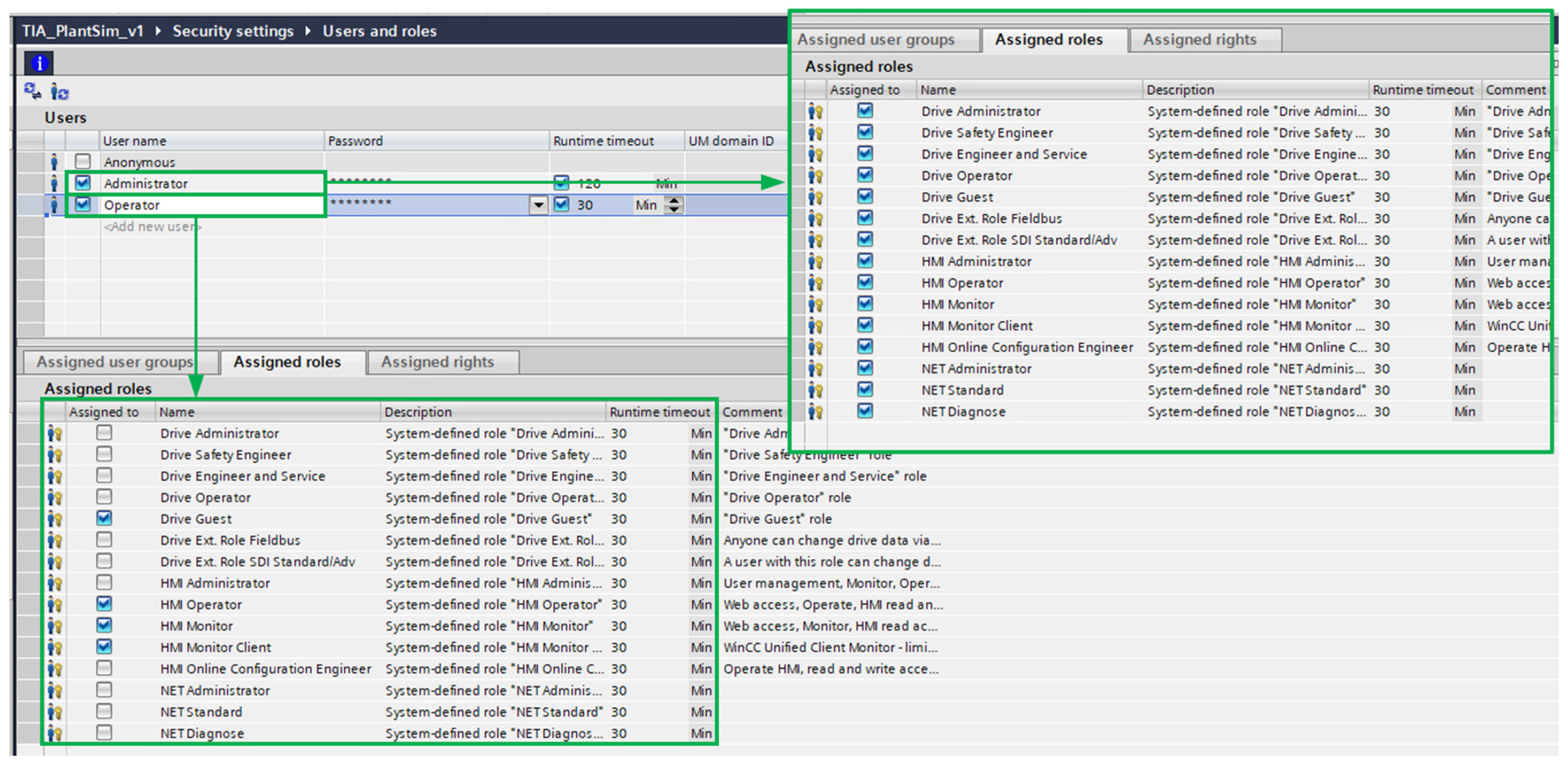This screenshot has height=766, width=1568.
Task: Click the user refresh toolbar icon
Action: tap(60, 92)
